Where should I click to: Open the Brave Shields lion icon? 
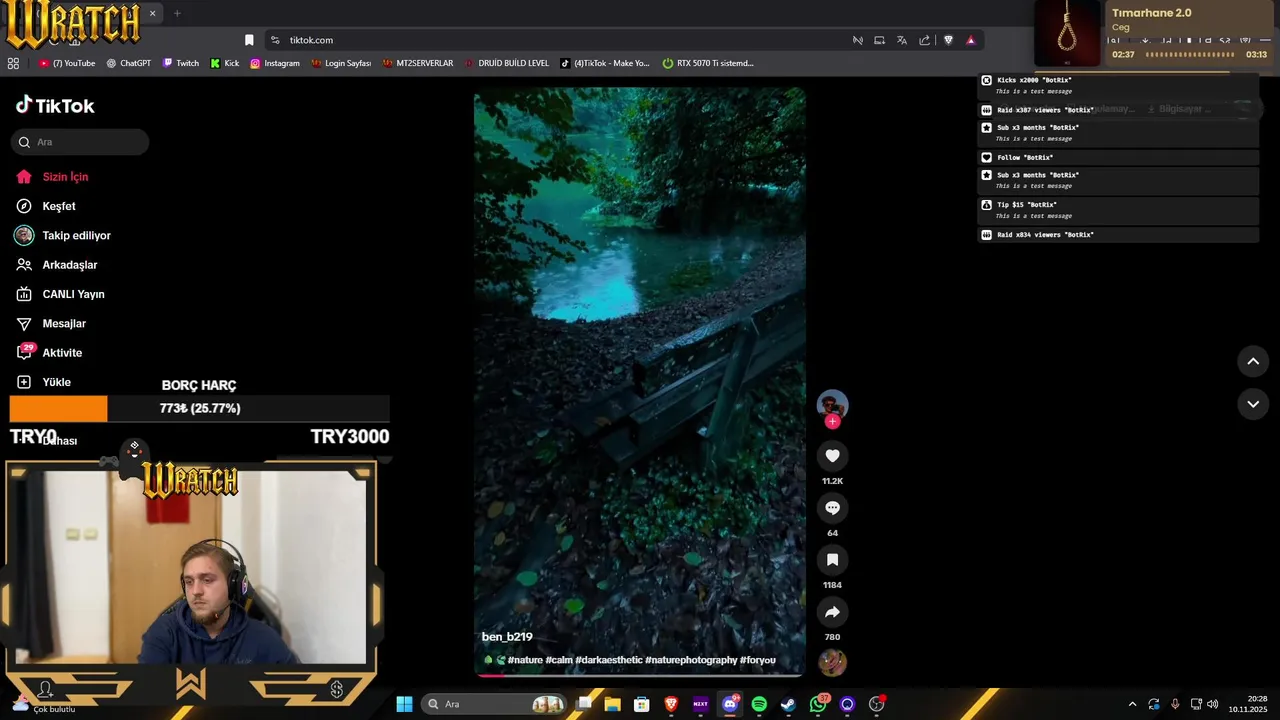pos(948,40)
